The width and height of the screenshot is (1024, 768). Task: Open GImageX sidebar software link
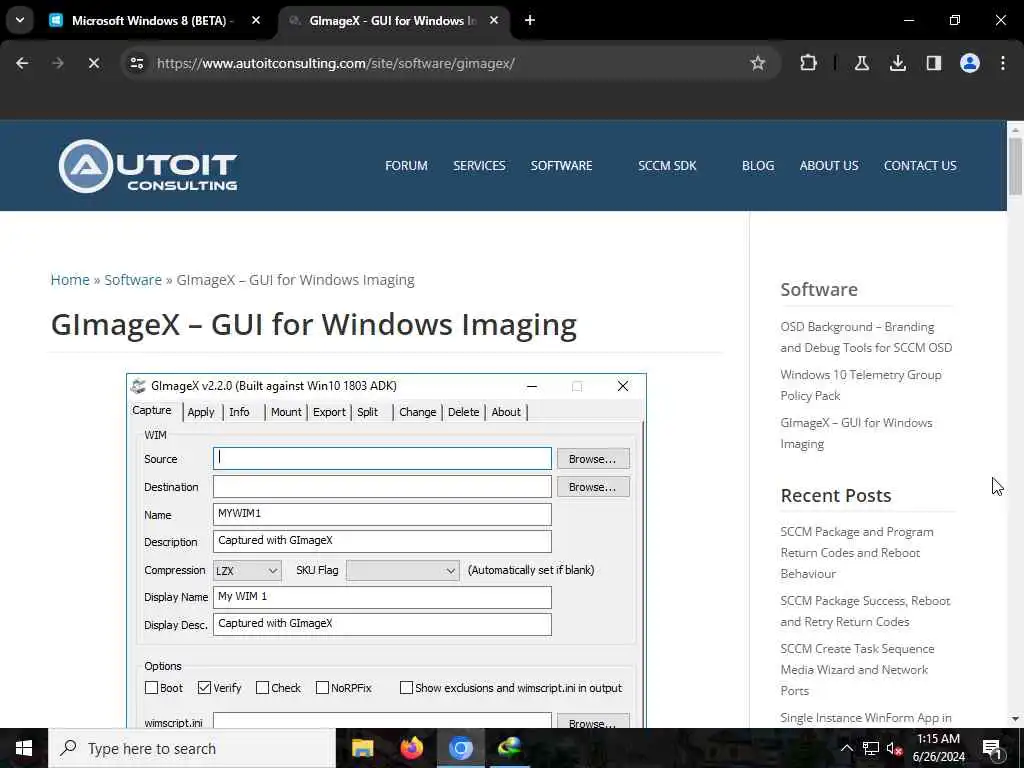856,433
